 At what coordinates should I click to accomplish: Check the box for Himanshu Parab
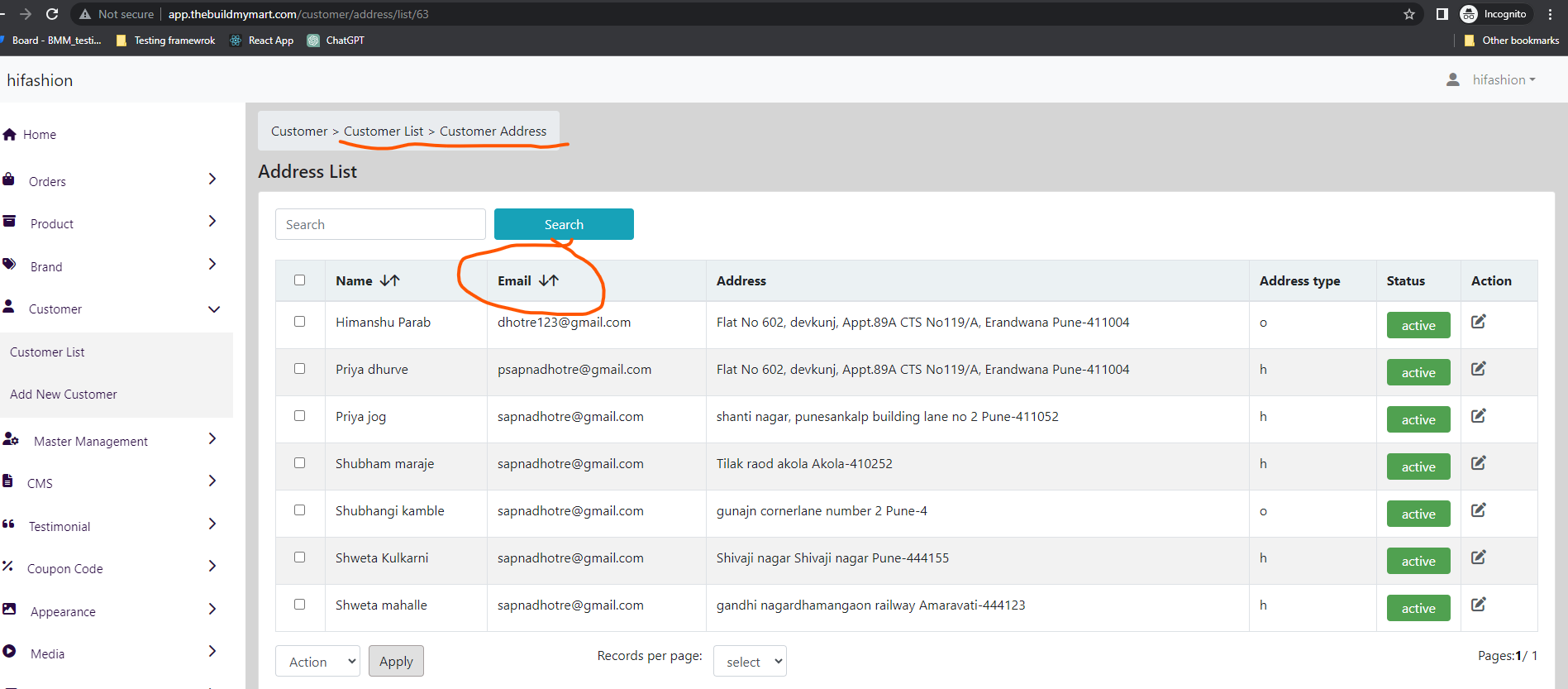tap(299, 321)
